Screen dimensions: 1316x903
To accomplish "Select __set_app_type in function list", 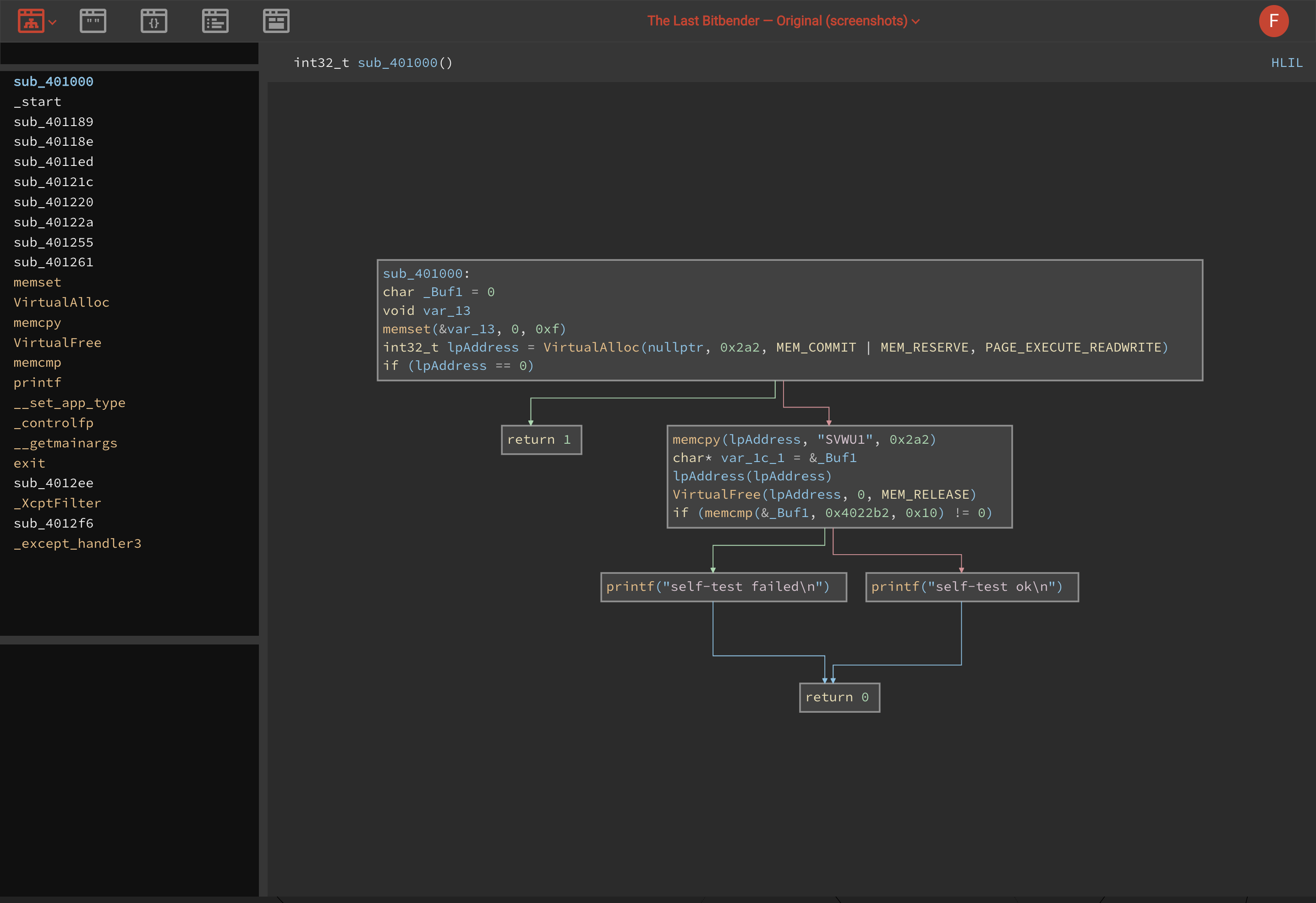I will pyautogui.click(x=70, y=403).
